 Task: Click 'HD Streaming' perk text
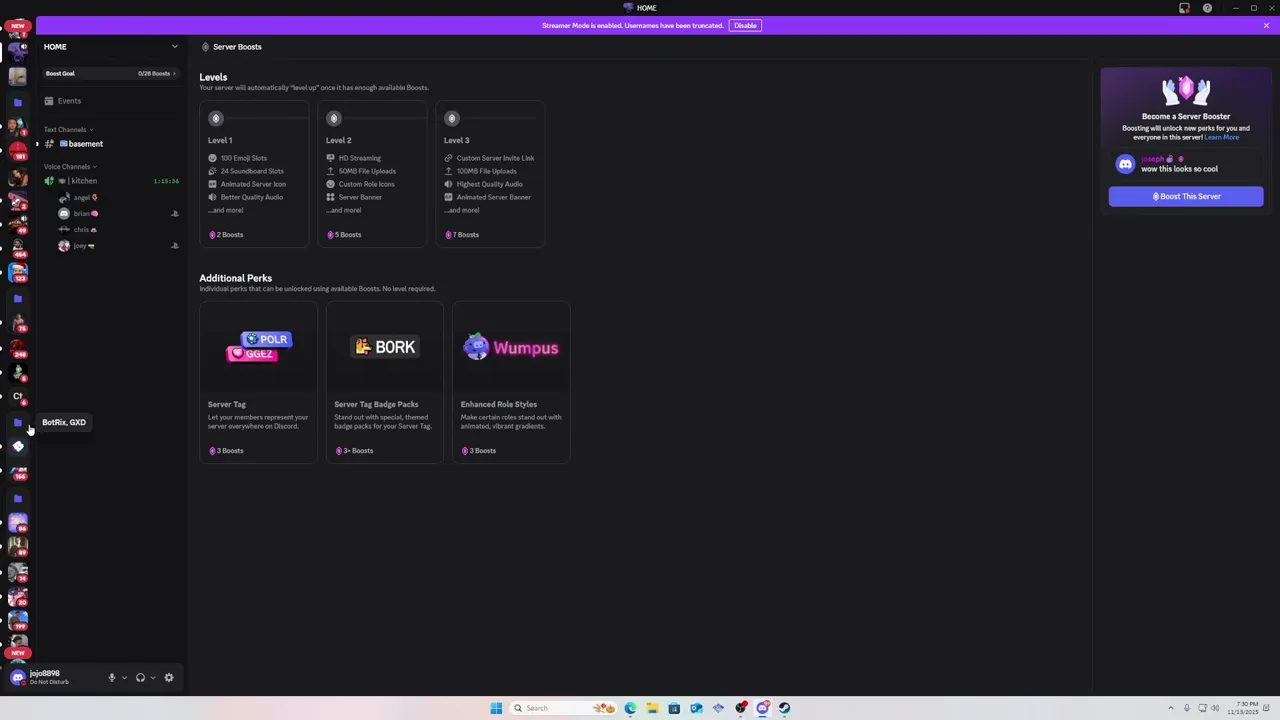point(360,158)
